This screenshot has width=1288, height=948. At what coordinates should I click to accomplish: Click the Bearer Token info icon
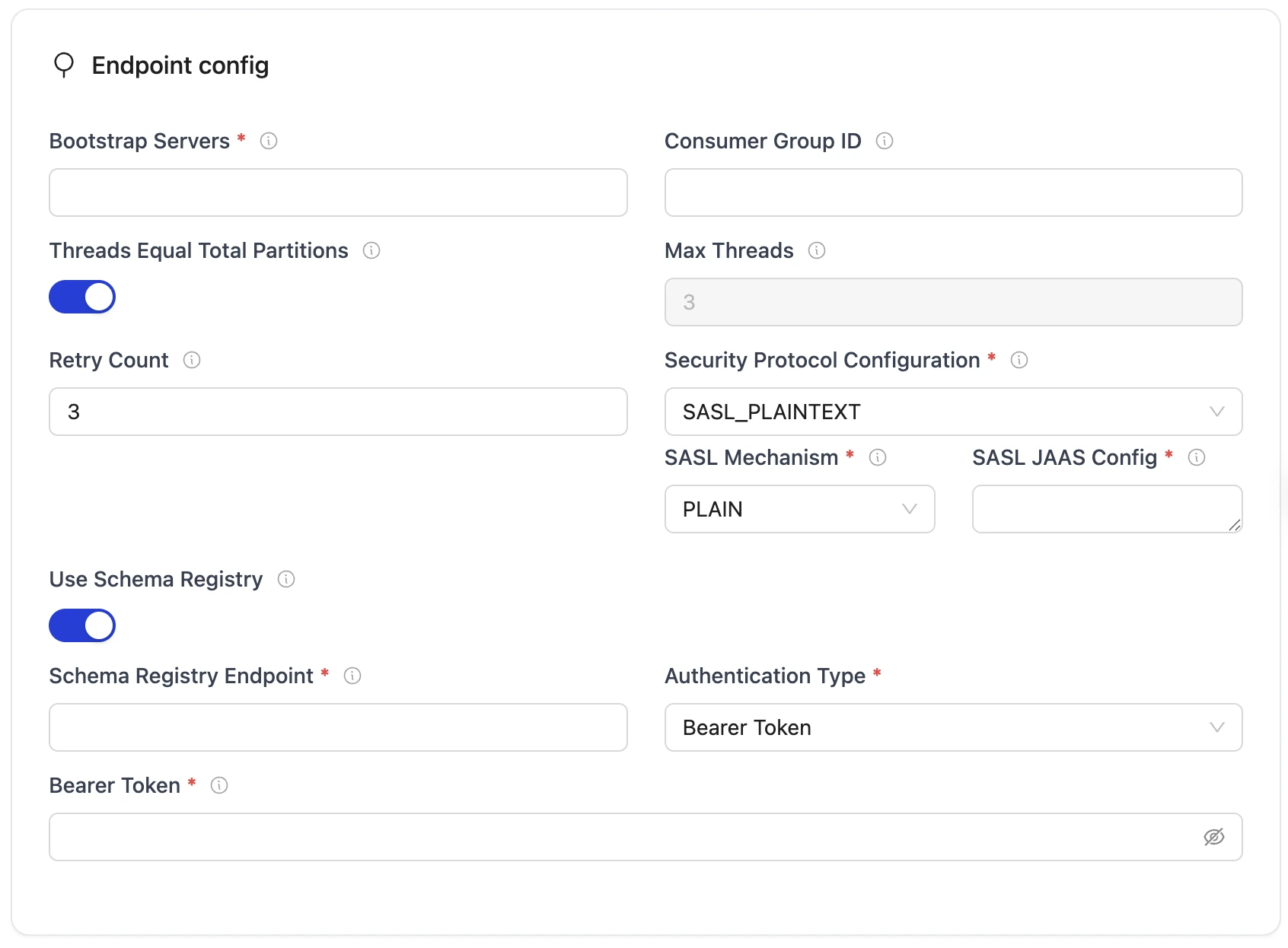pyautogui.click(x=219, y=785)
